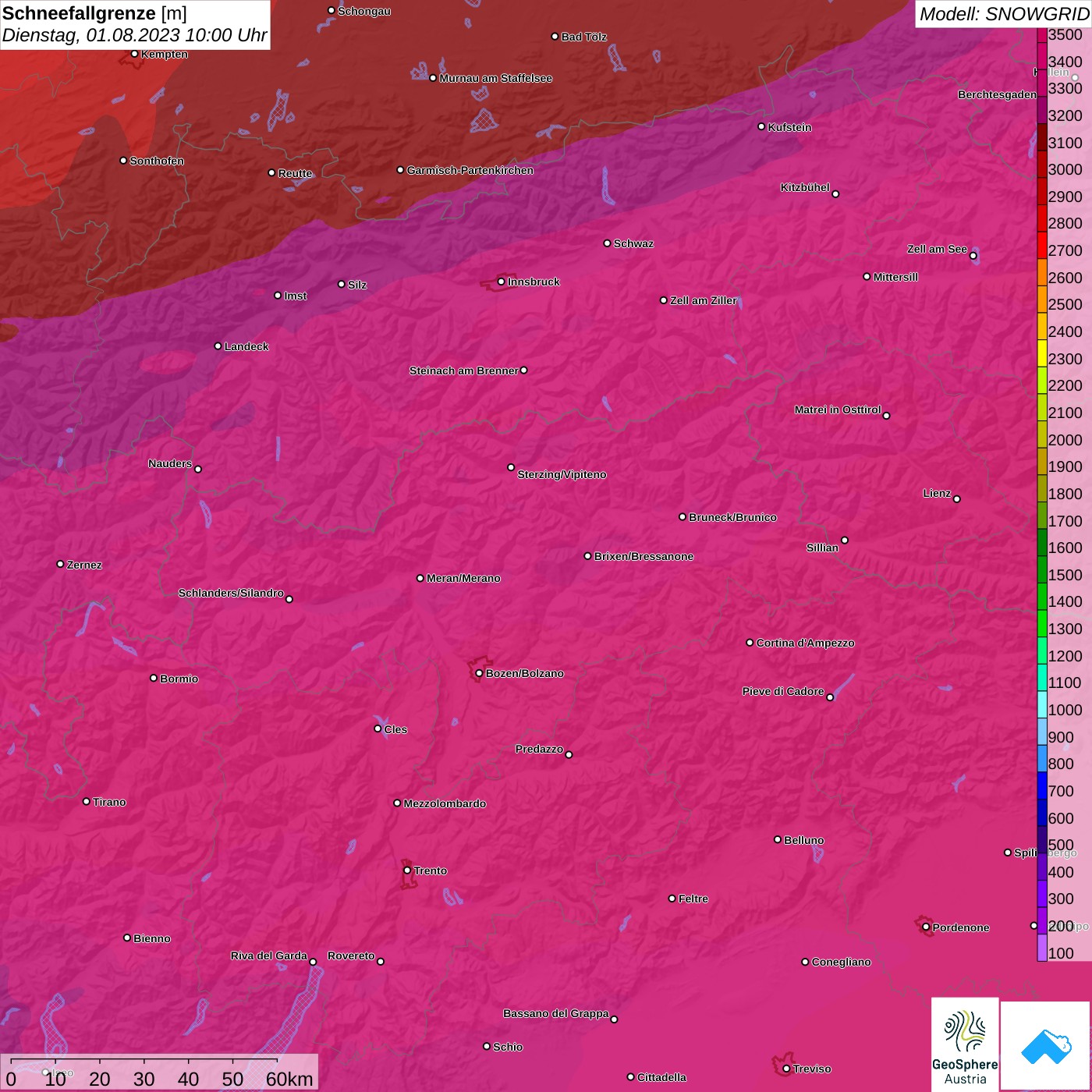Click the blue avalanche warning service logo
The width and height of the screenshot is (1092, 1092).
click(x=1046, y=1046)
